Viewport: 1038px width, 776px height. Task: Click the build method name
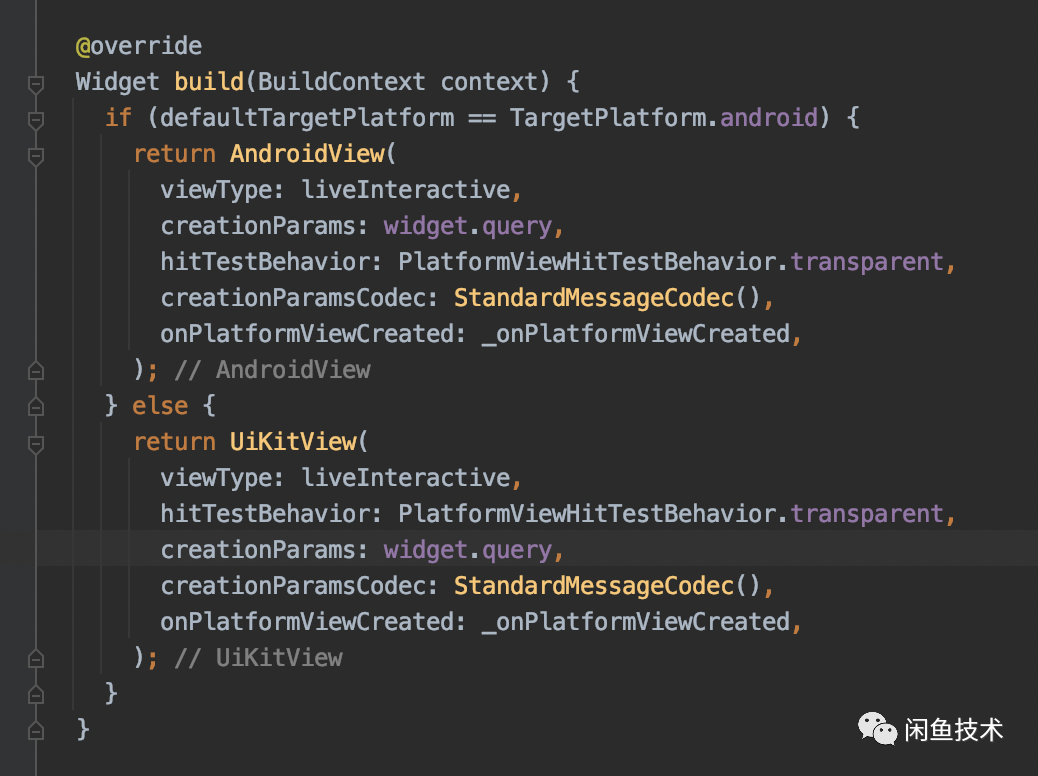(x=209, y=82)
